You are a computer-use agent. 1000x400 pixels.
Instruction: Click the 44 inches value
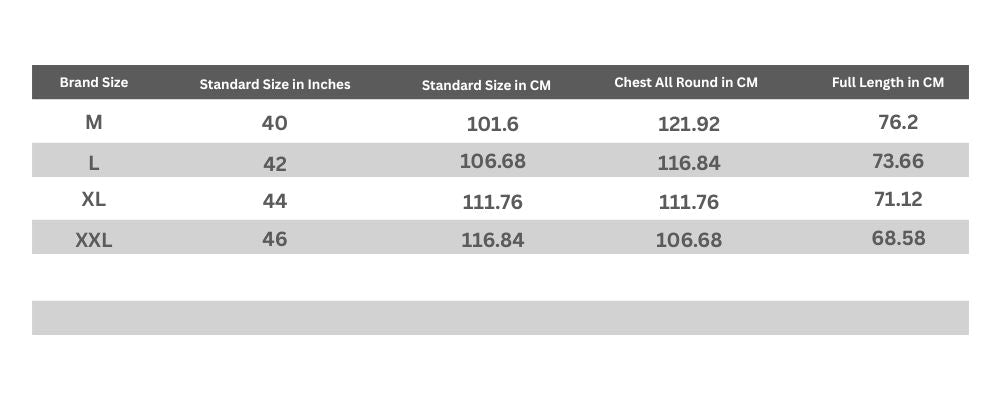tap(275, 201)
